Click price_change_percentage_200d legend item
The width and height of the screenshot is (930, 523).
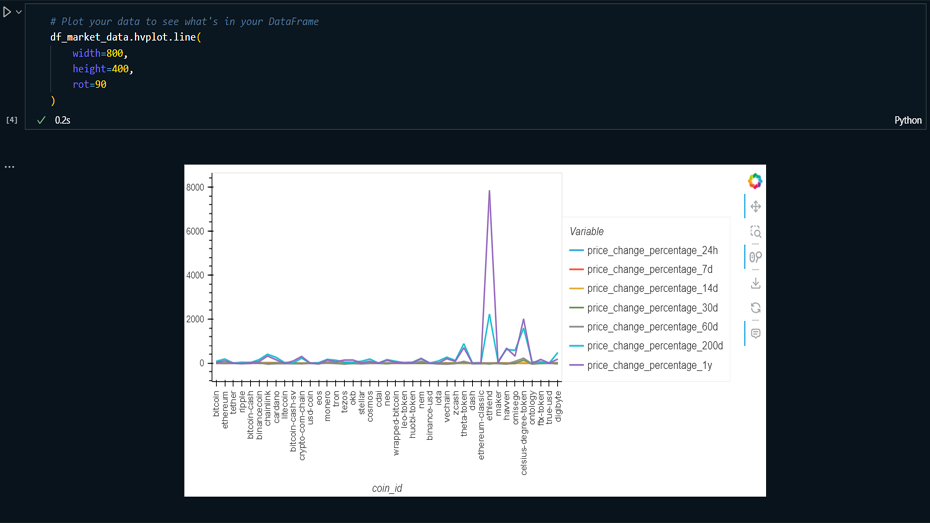[654, 346]
